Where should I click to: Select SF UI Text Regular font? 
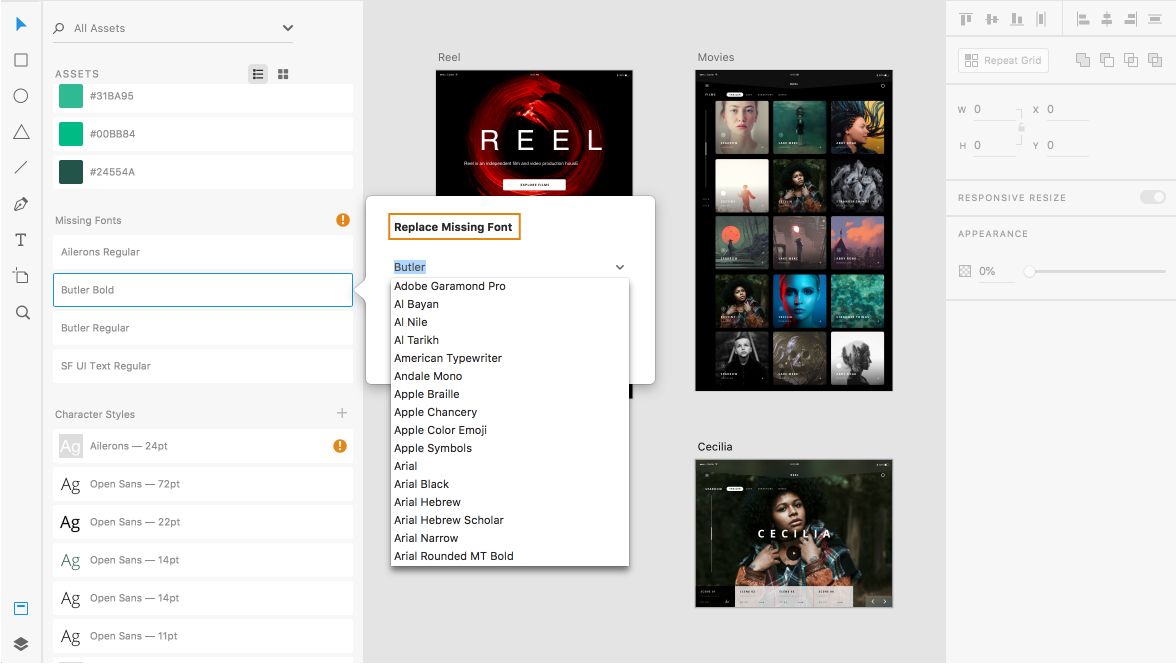tap(202, 366)
